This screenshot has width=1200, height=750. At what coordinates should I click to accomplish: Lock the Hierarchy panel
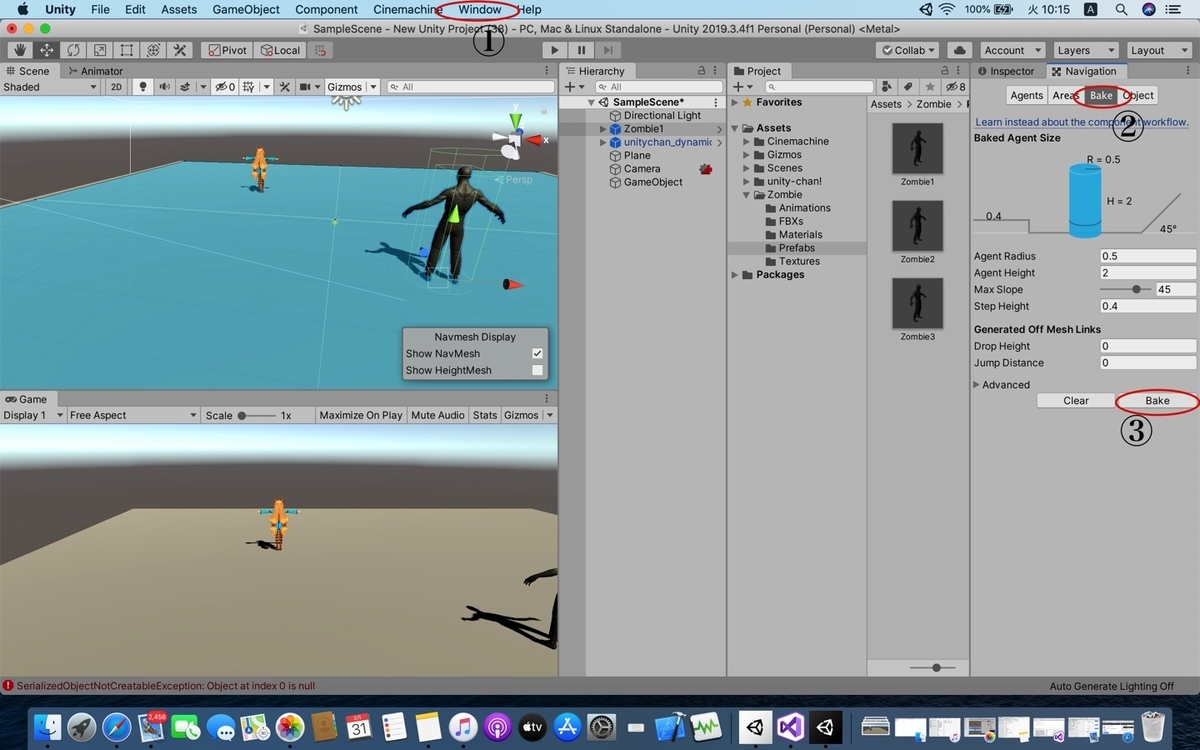(701, 71)
